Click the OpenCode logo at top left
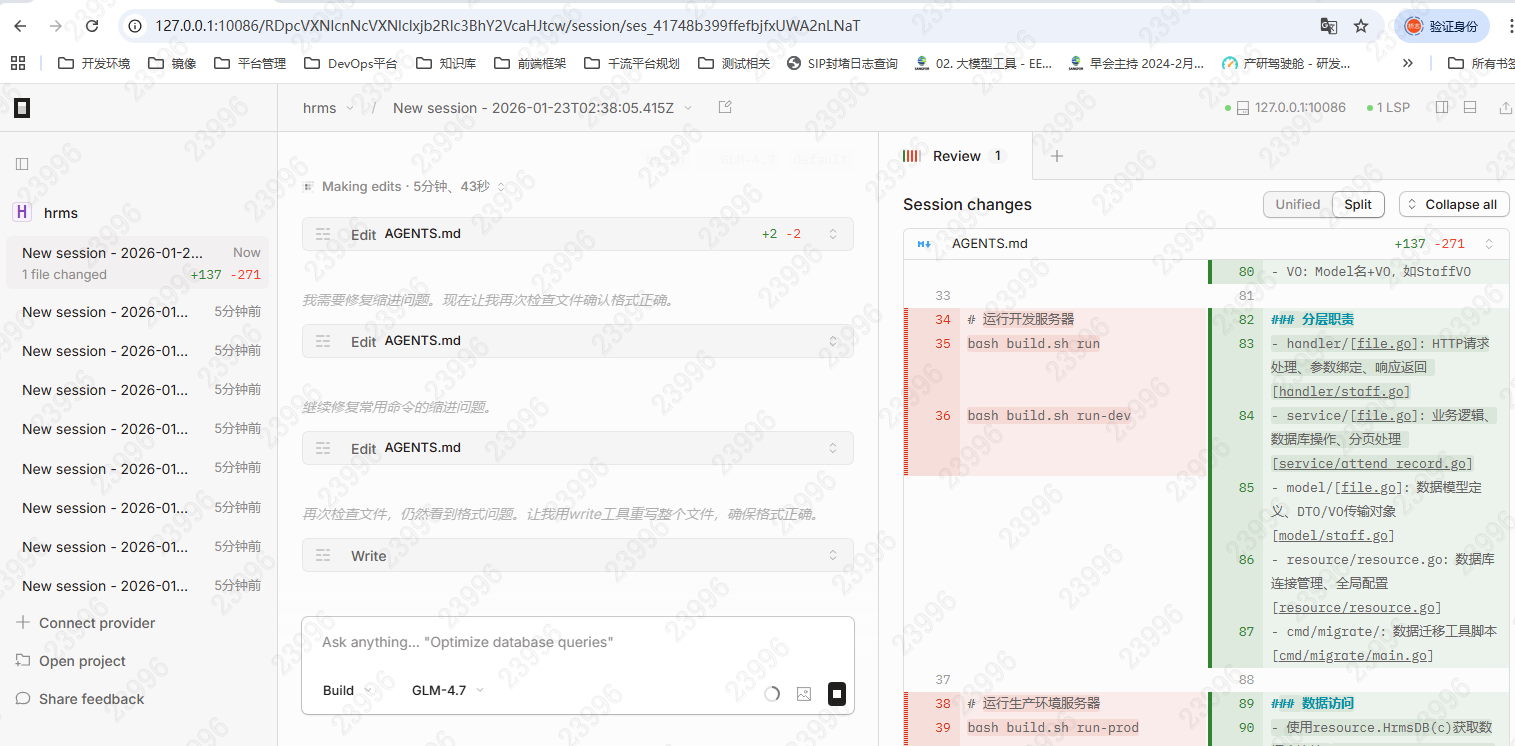The height and width of the screenshot is (746, 1515). (x=22, y=108)
